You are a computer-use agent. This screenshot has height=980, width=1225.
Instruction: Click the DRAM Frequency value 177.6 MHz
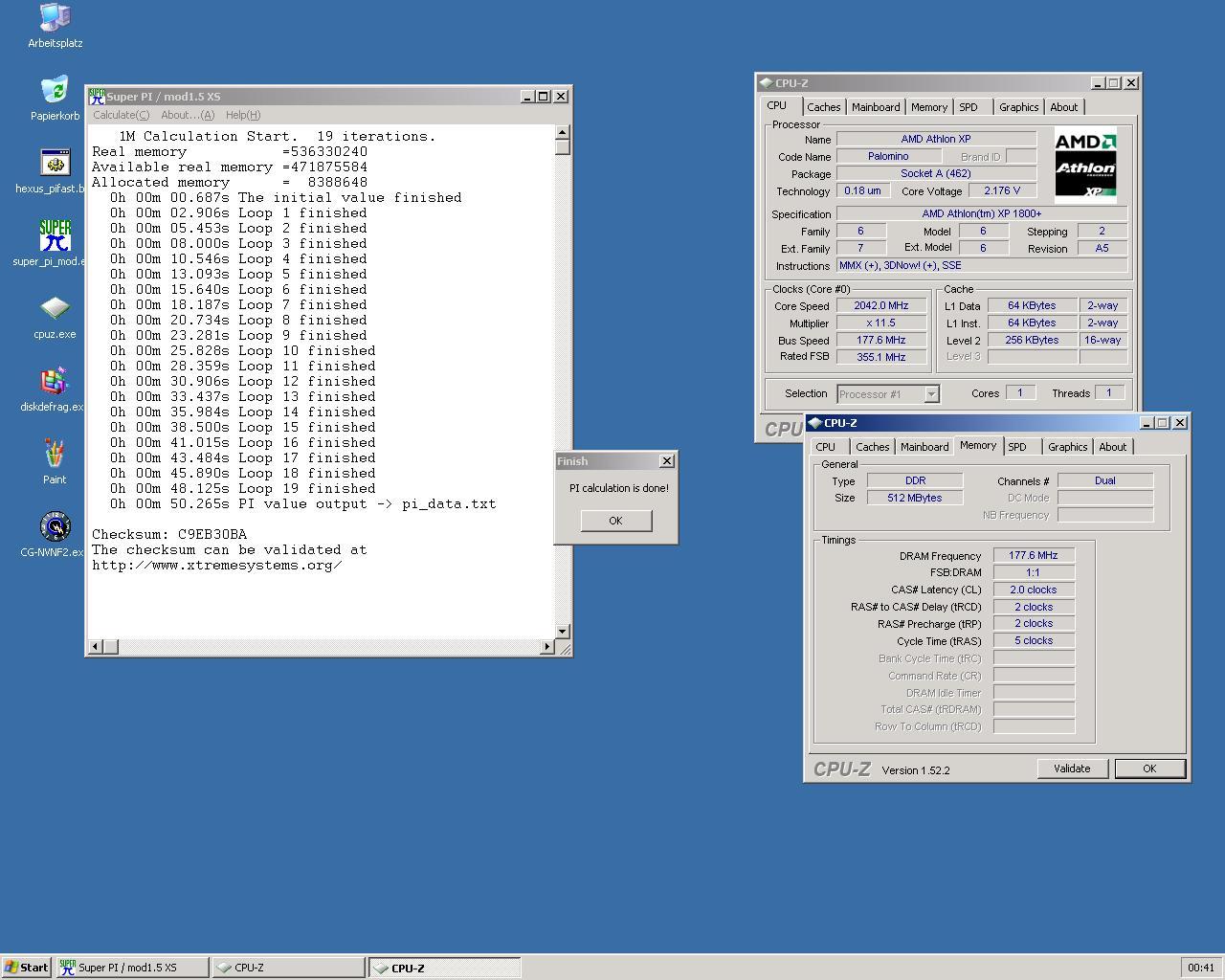coord(1034,556)
